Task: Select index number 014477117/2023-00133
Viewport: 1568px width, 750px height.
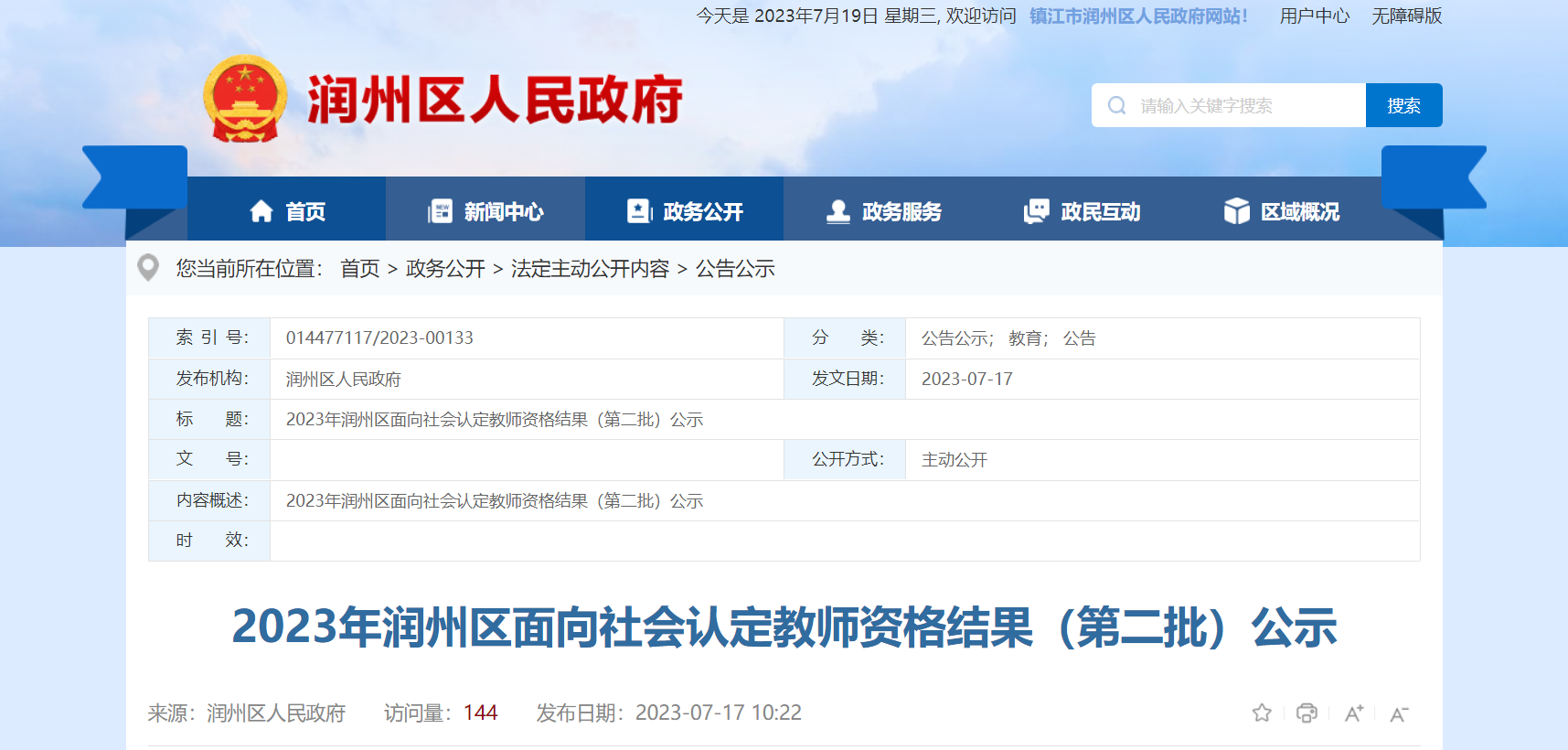Action: click(379, 337)
